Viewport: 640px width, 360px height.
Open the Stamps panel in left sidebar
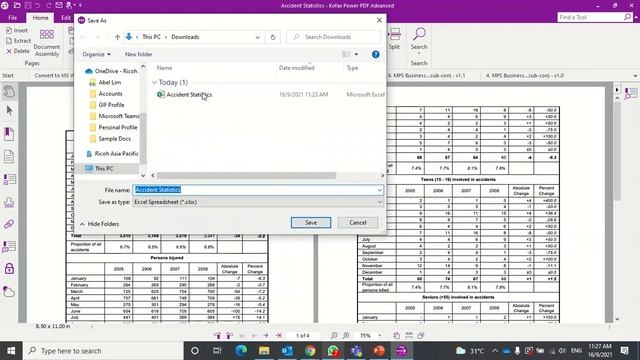(9, 202)
